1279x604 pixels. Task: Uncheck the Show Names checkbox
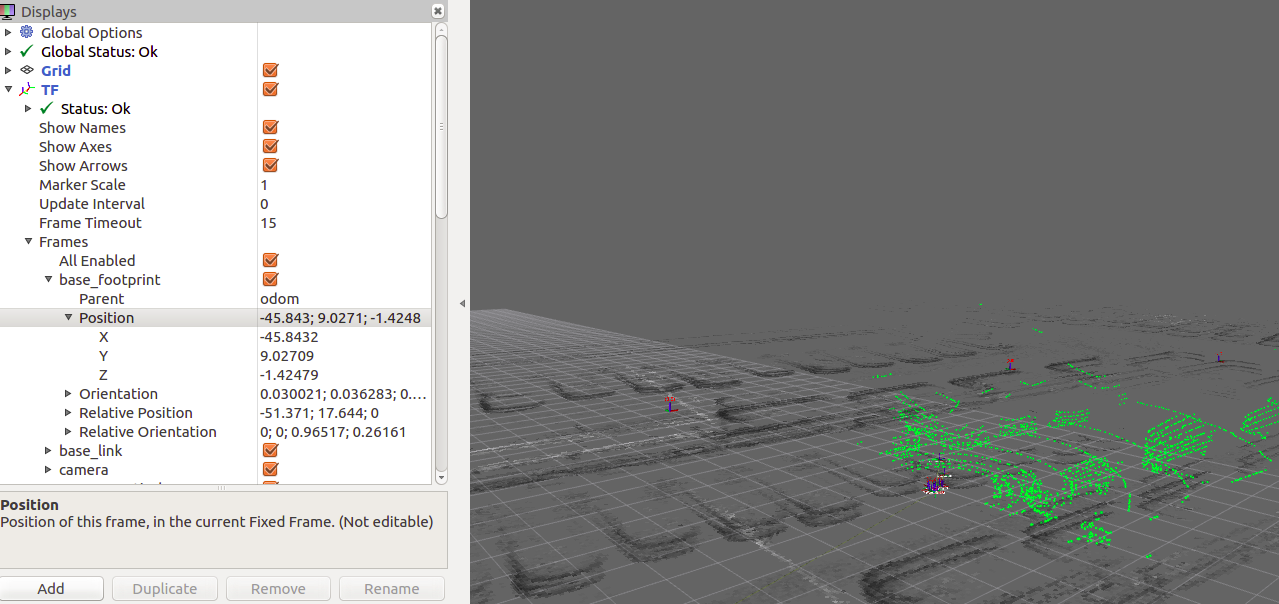(x=269, y=127)
